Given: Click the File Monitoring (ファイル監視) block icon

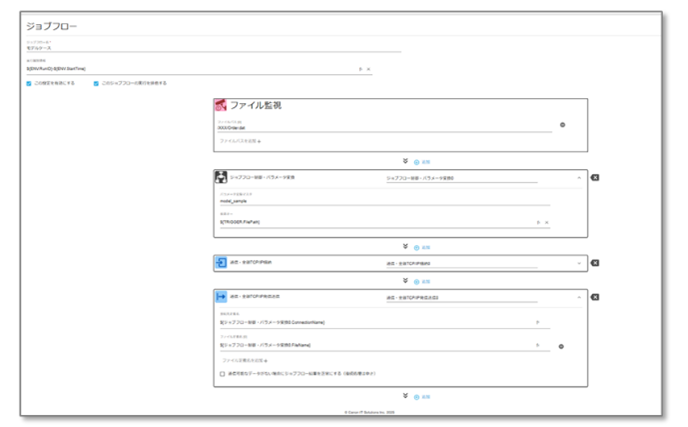Looking at the screenshot, I should point(221,105).
